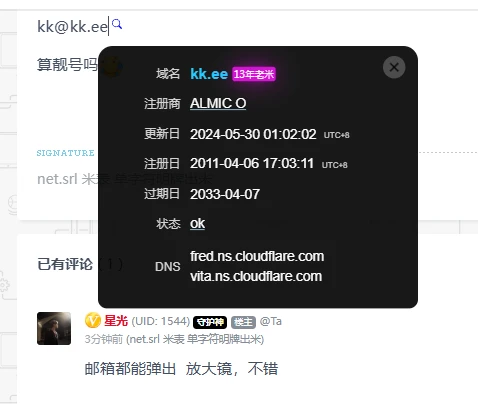Open 星光 username profile link
The image size is (478, 404).
[116, 321]
